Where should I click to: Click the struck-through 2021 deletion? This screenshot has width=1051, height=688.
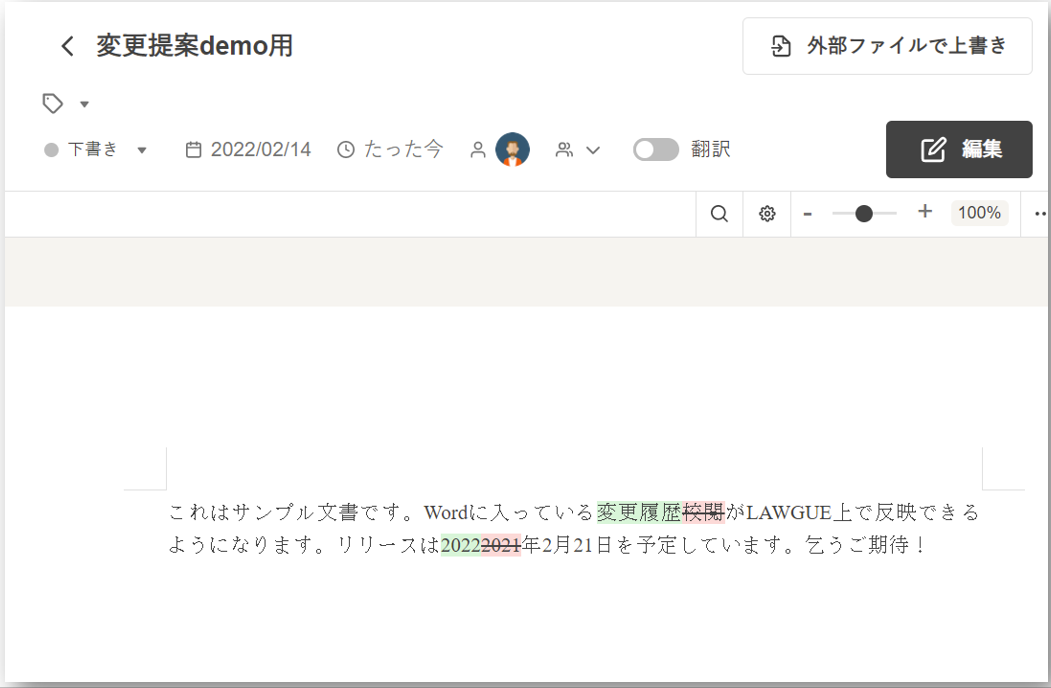click(x=501, y=545)
